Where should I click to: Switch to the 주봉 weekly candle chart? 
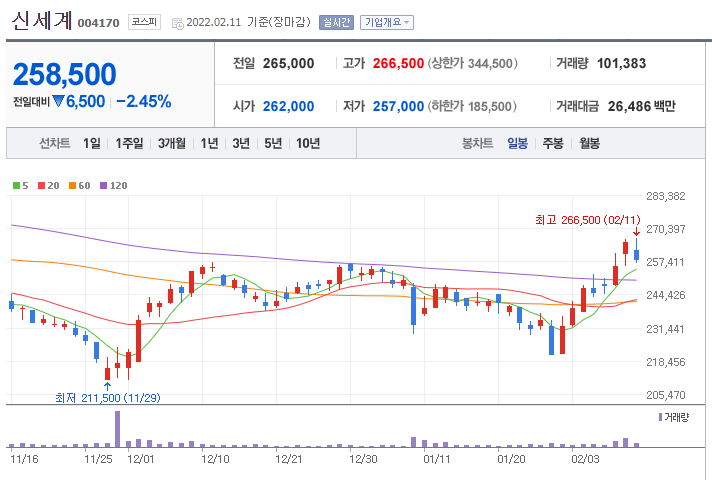553,144
